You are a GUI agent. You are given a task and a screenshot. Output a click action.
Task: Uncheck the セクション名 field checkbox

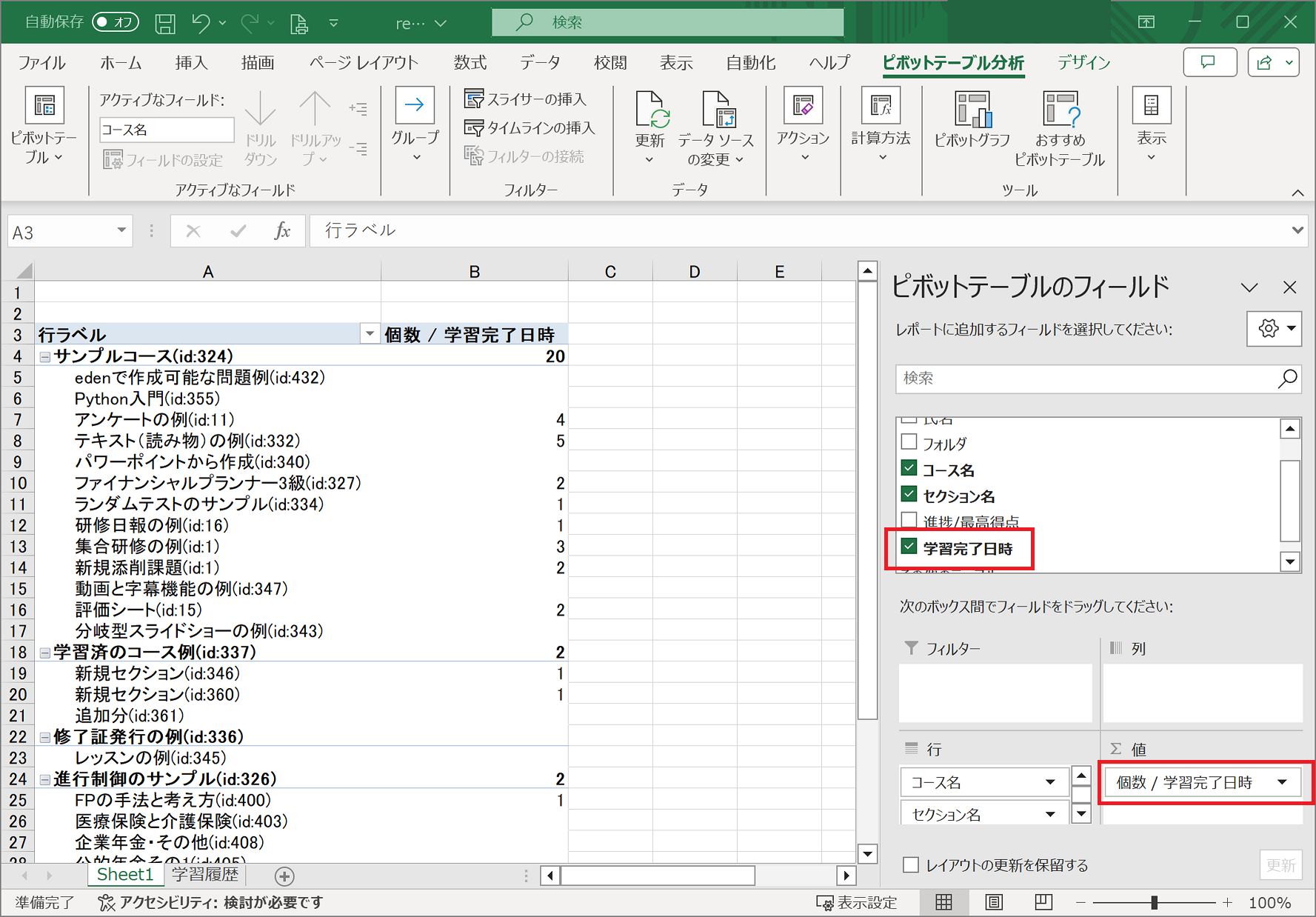909,494
